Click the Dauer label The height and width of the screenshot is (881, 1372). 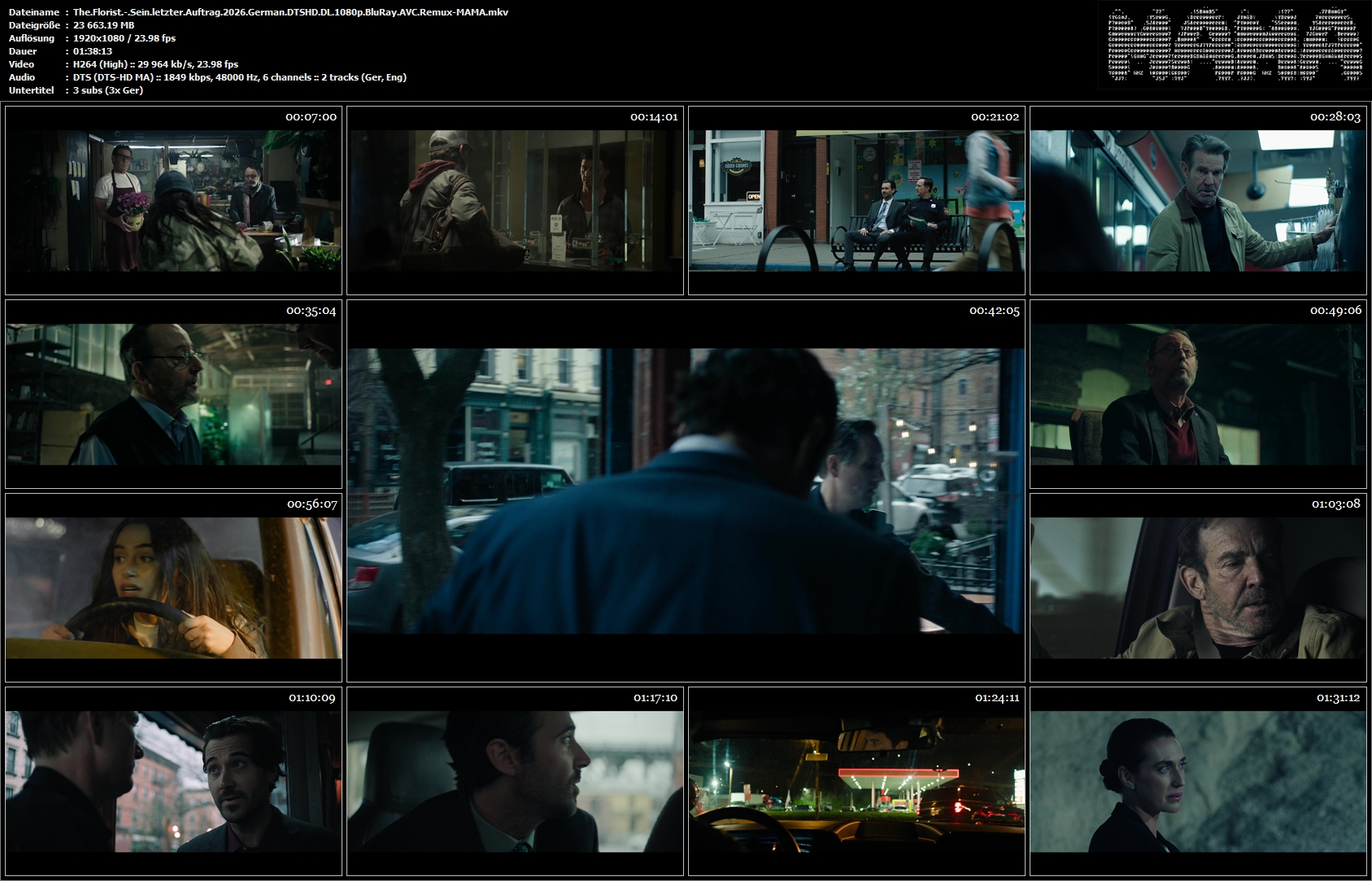click(22, 51)
